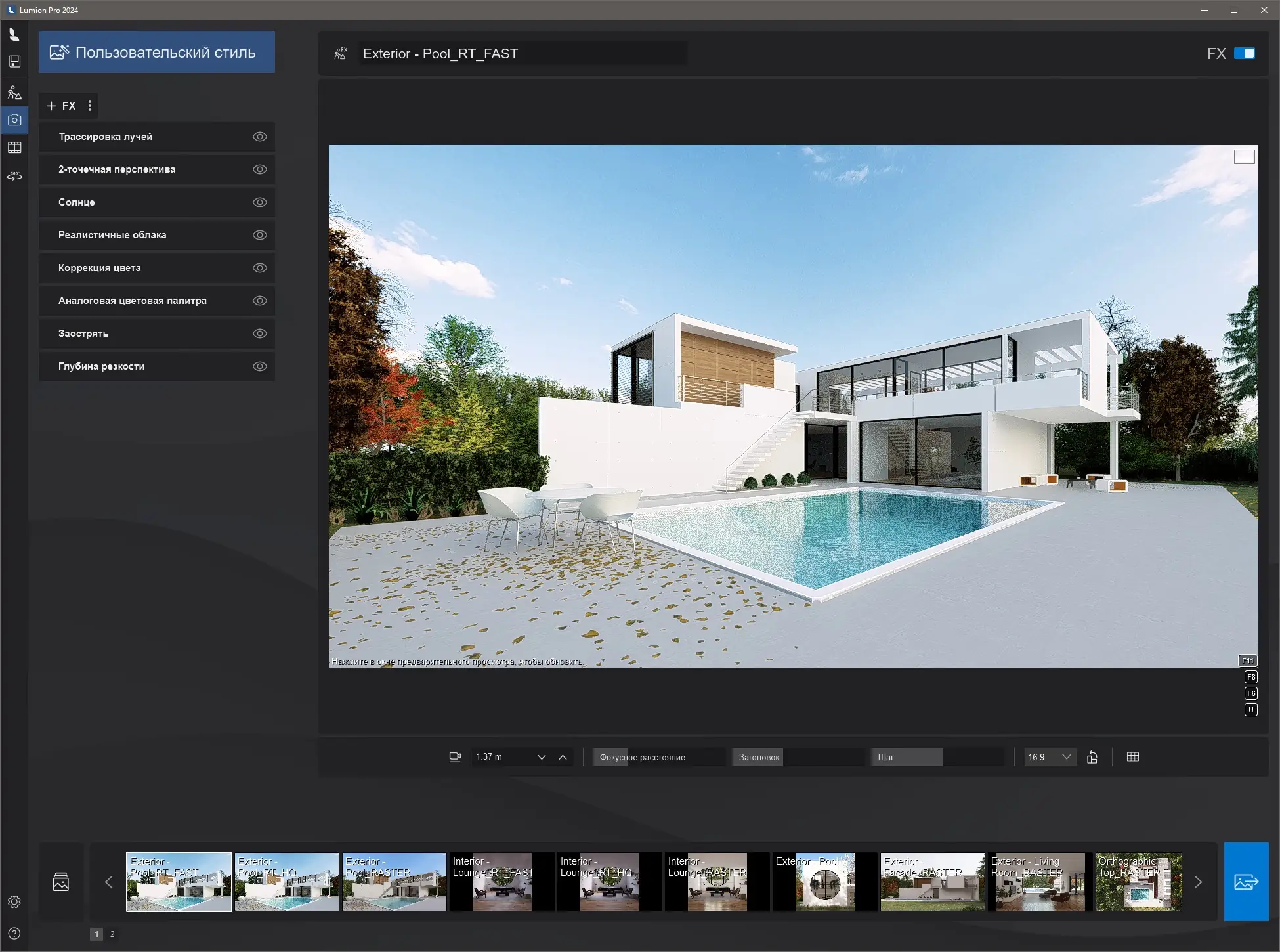Switch off the FX toggle
1280x952 pixels.
1244,53
